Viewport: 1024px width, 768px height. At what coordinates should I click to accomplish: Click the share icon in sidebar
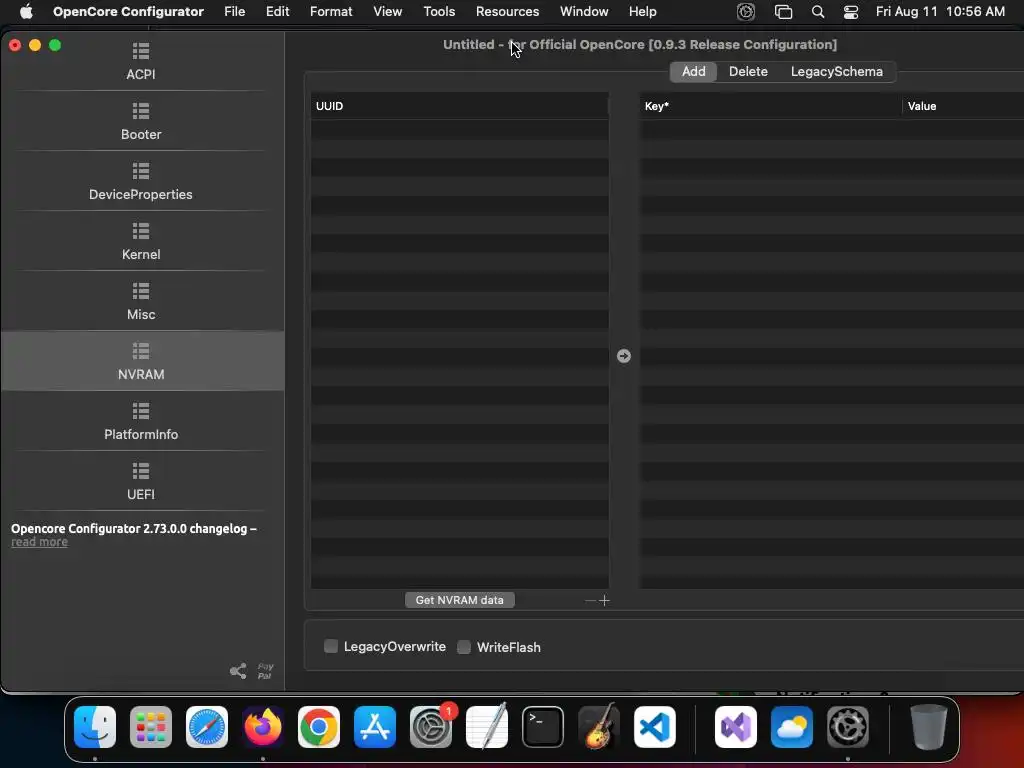coord(238,671)
